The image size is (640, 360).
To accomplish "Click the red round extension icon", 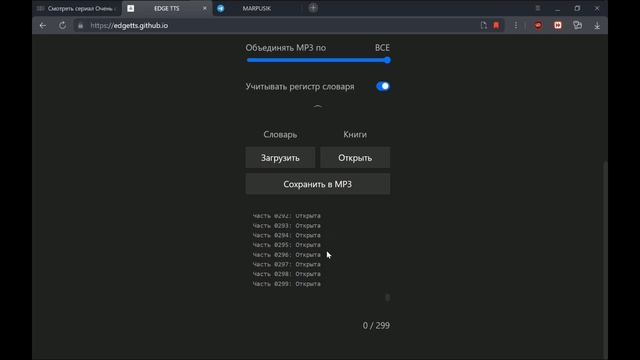I will click(538, 25).
